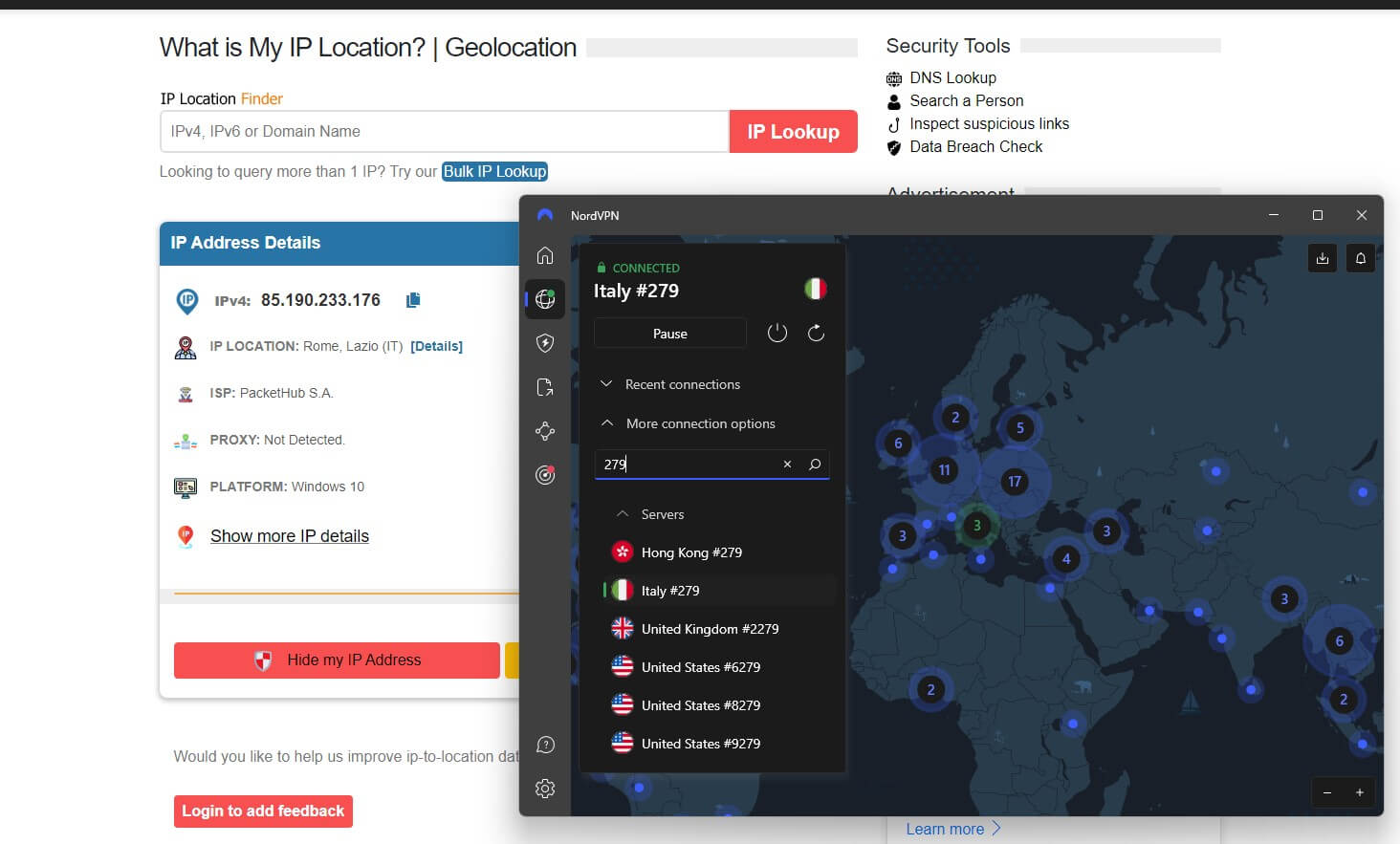
Task: Open the Dark Web Monitor target icon
Action: pos(545,474)
